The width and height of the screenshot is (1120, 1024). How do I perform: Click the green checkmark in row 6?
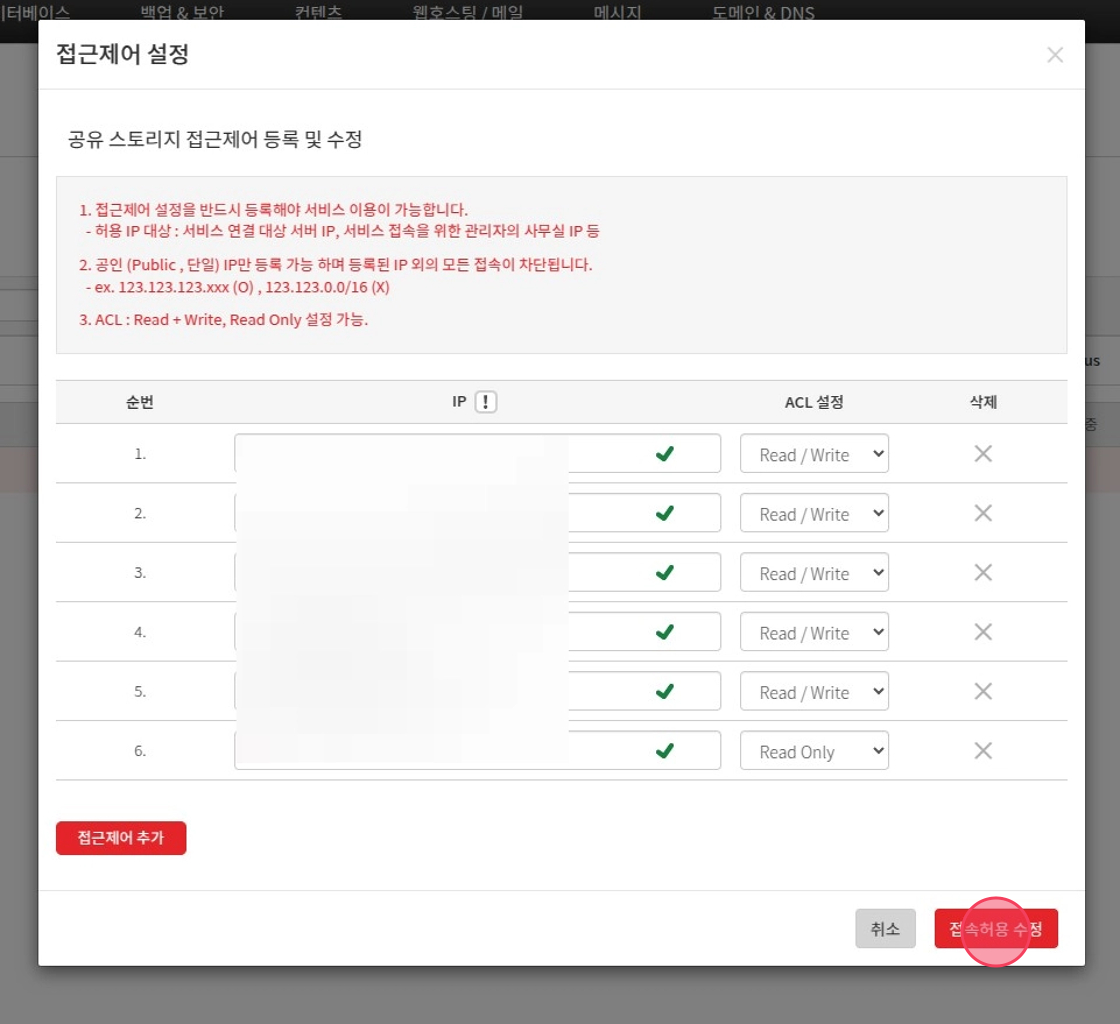click(x=665, y=751)
